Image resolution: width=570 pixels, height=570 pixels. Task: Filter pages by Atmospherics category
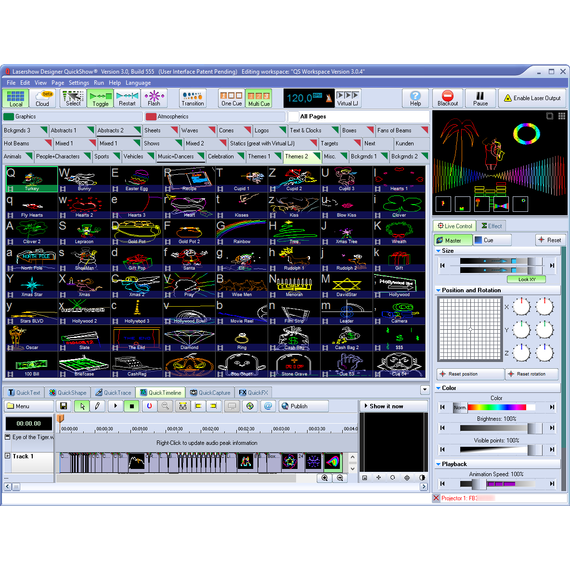[x=215, y=116]
